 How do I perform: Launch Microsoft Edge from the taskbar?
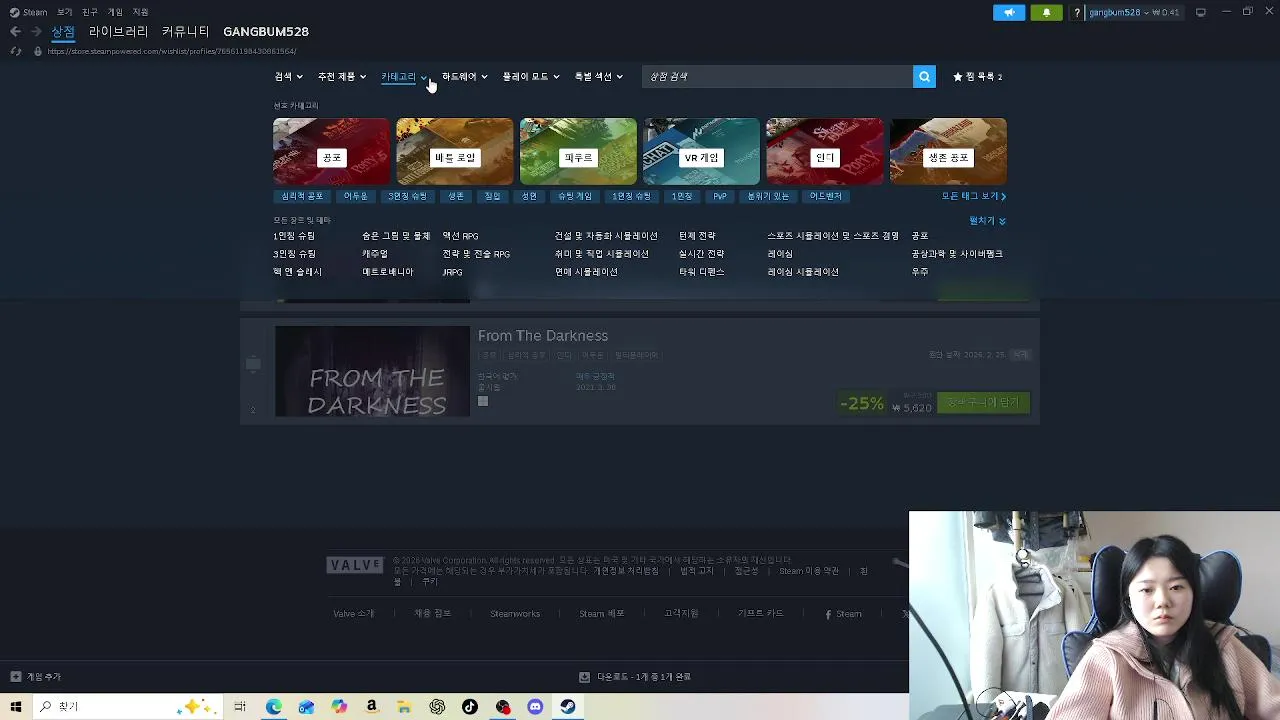(x=273, y=707)
